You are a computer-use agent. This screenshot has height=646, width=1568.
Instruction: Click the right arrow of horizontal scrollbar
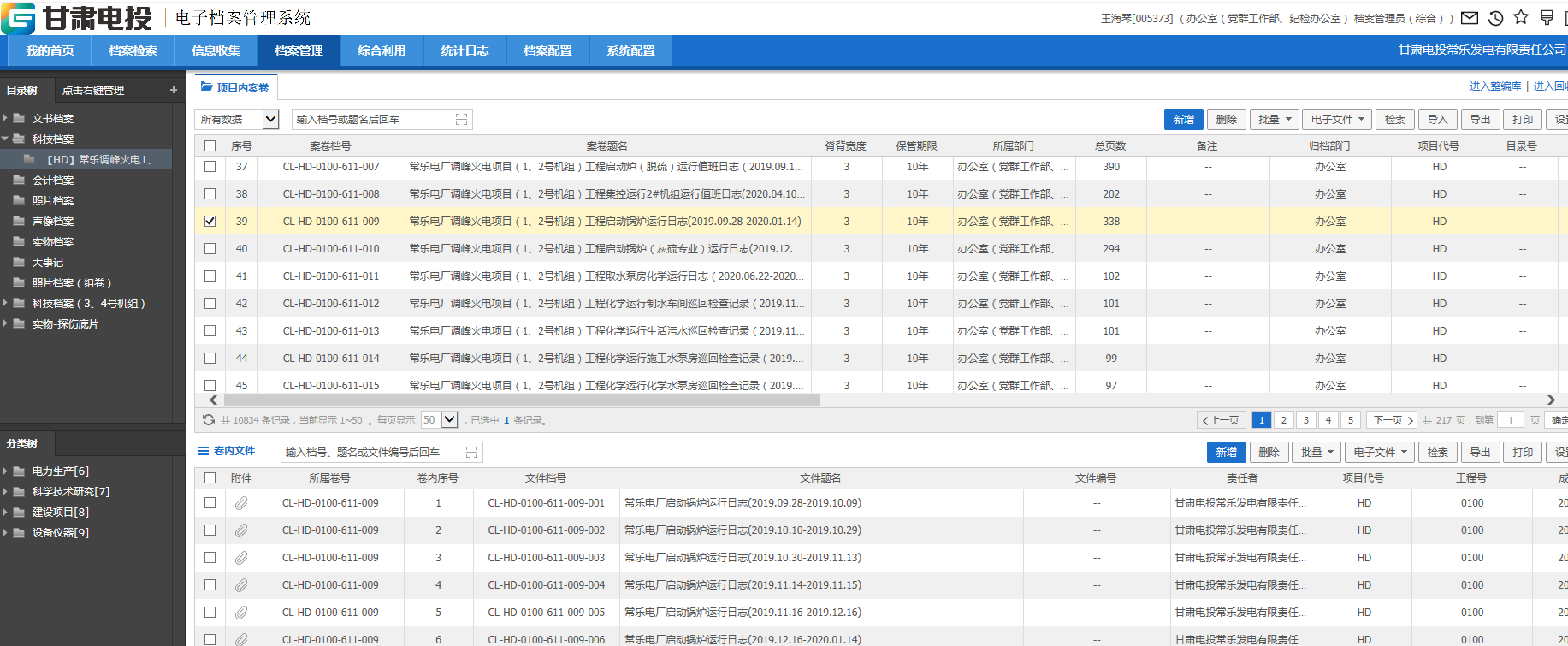pyautogui.click(x=1551, y=400)
